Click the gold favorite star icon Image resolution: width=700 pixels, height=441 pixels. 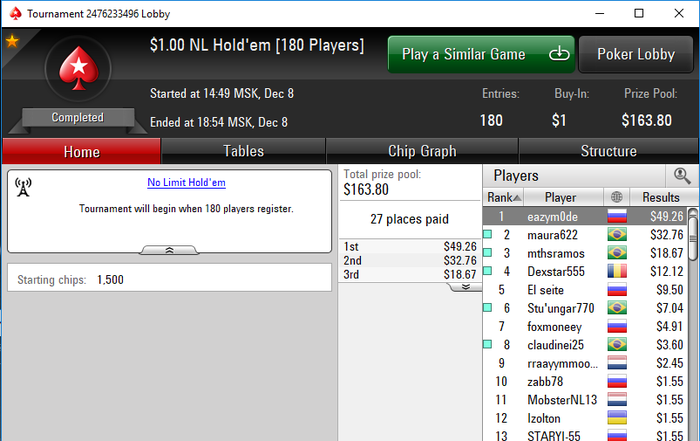12,41
